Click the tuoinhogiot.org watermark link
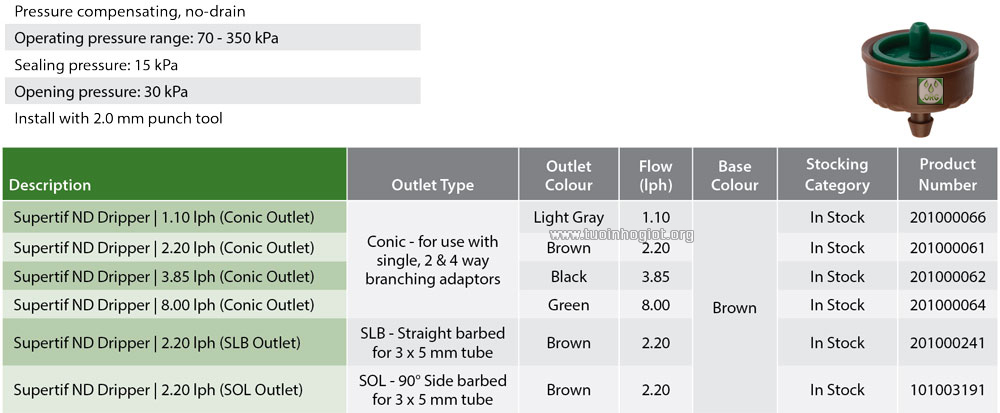This screenshot has height=413, width=1000. click(621, 235)
